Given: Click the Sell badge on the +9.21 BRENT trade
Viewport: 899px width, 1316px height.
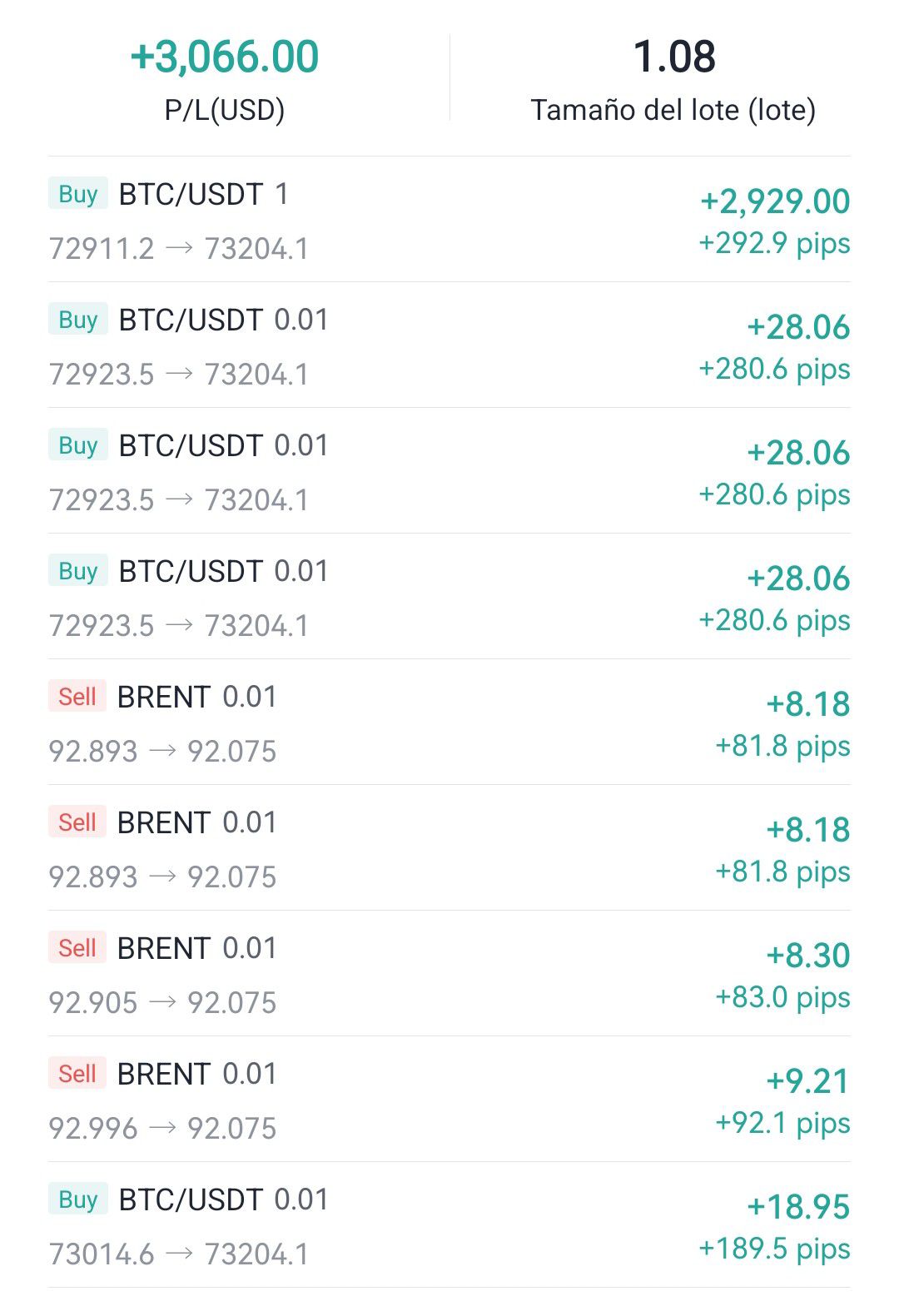Looking at the screenshot, I should point(77,1074).
